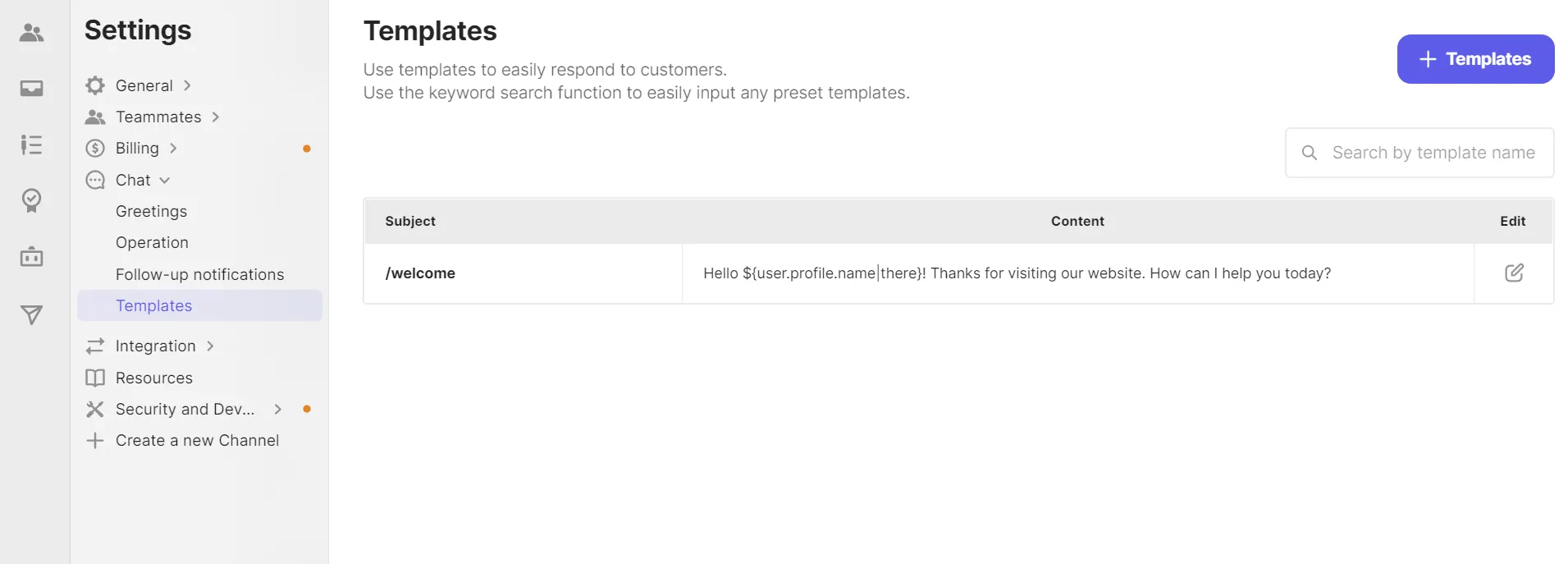Select Follow-up notifications menu item
Image resolution: width=1568 pixels, height=564 pixels.
[199, 275]
